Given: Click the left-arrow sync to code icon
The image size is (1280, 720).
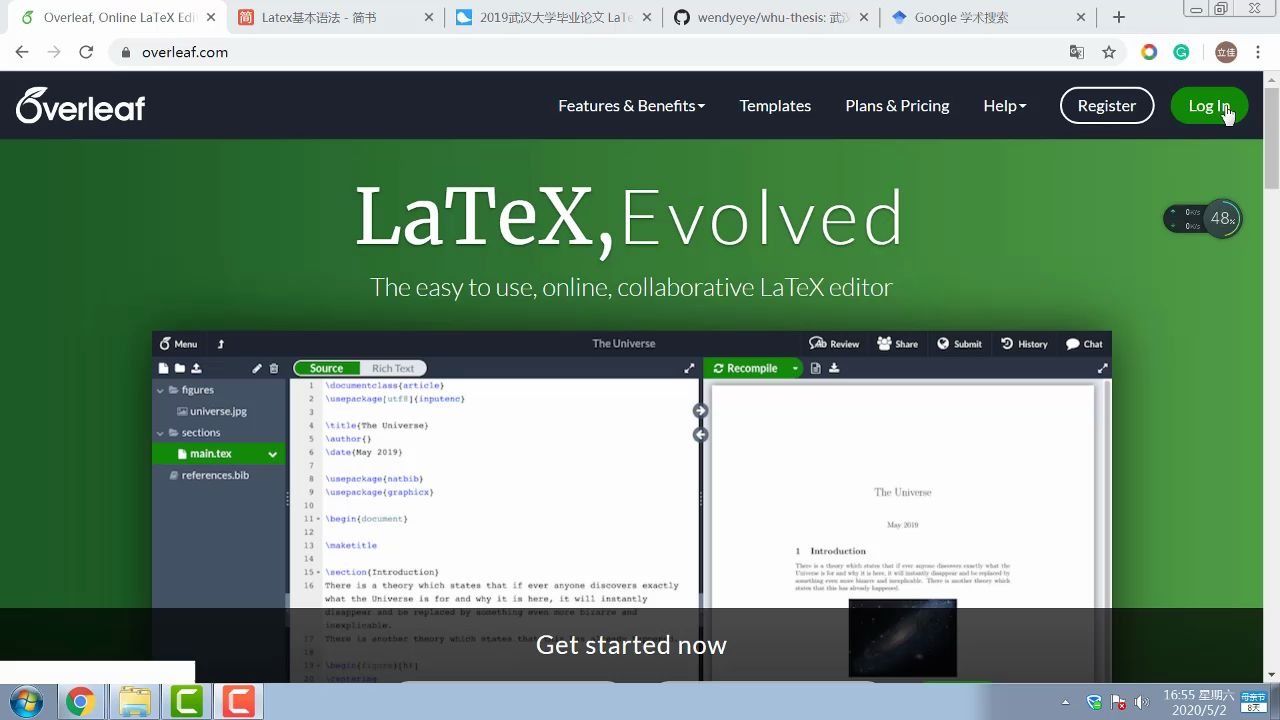Looking at the screenshot, I should click(700, 434).
